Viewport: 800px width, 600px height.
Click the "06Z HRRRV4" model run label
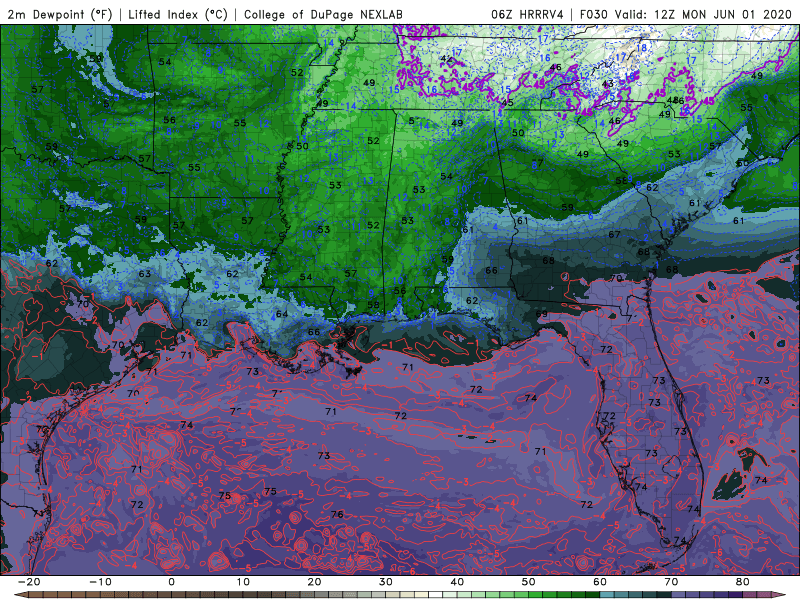click(528, 15)
